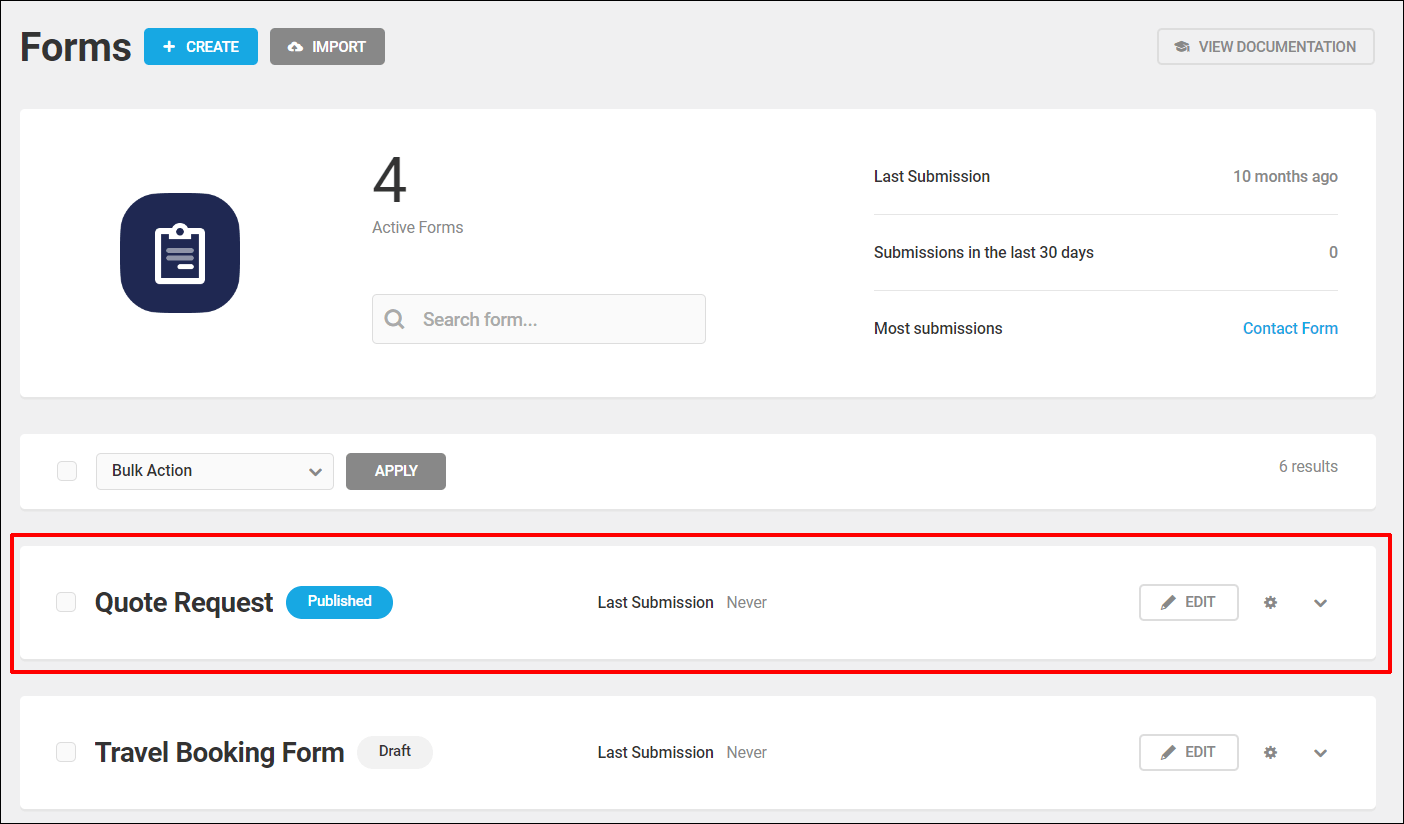Click the 'Active Forms' label

[x=418, y=227]
